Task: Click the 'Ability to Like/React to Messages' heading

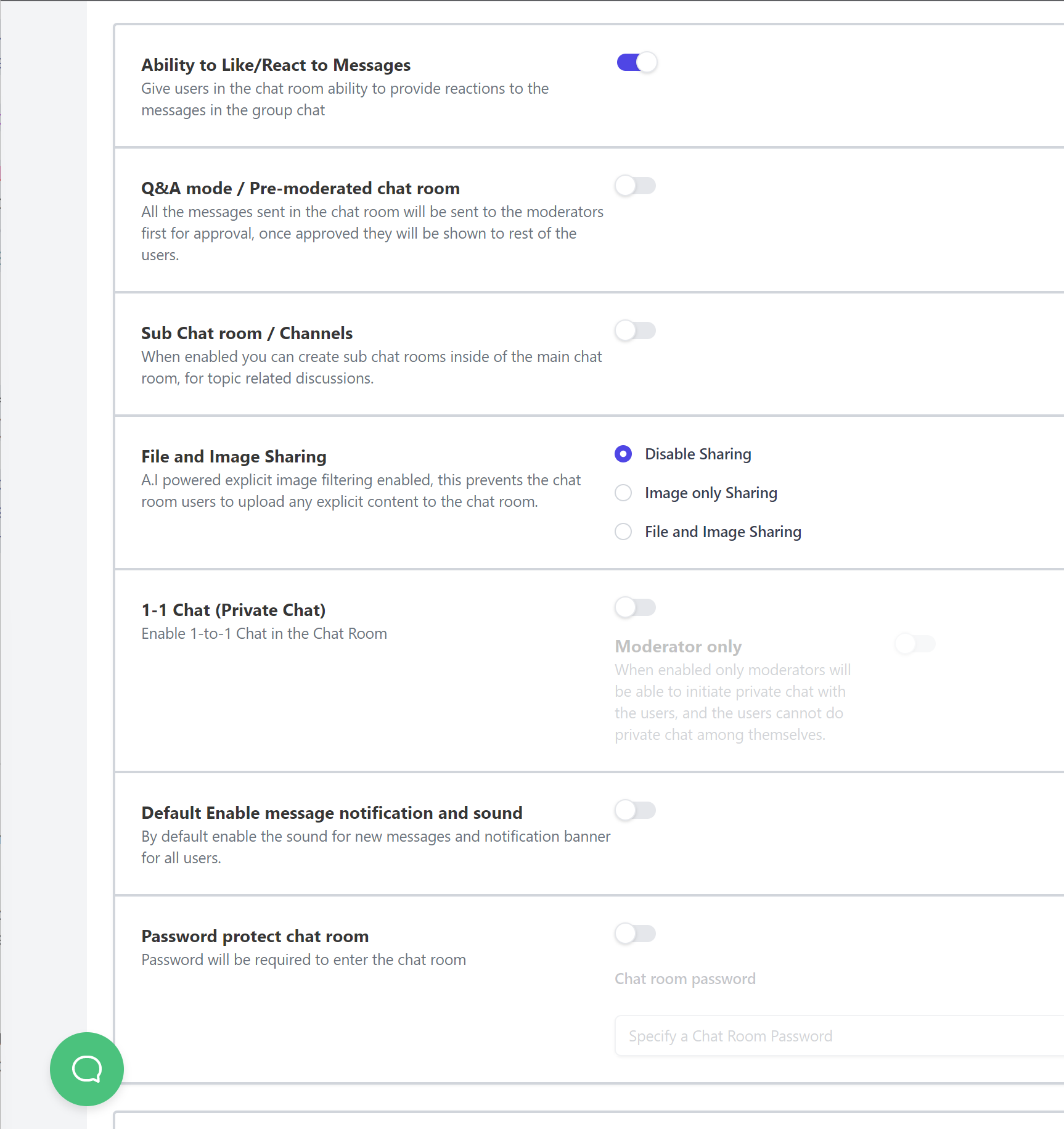Action: coord(276,65)
